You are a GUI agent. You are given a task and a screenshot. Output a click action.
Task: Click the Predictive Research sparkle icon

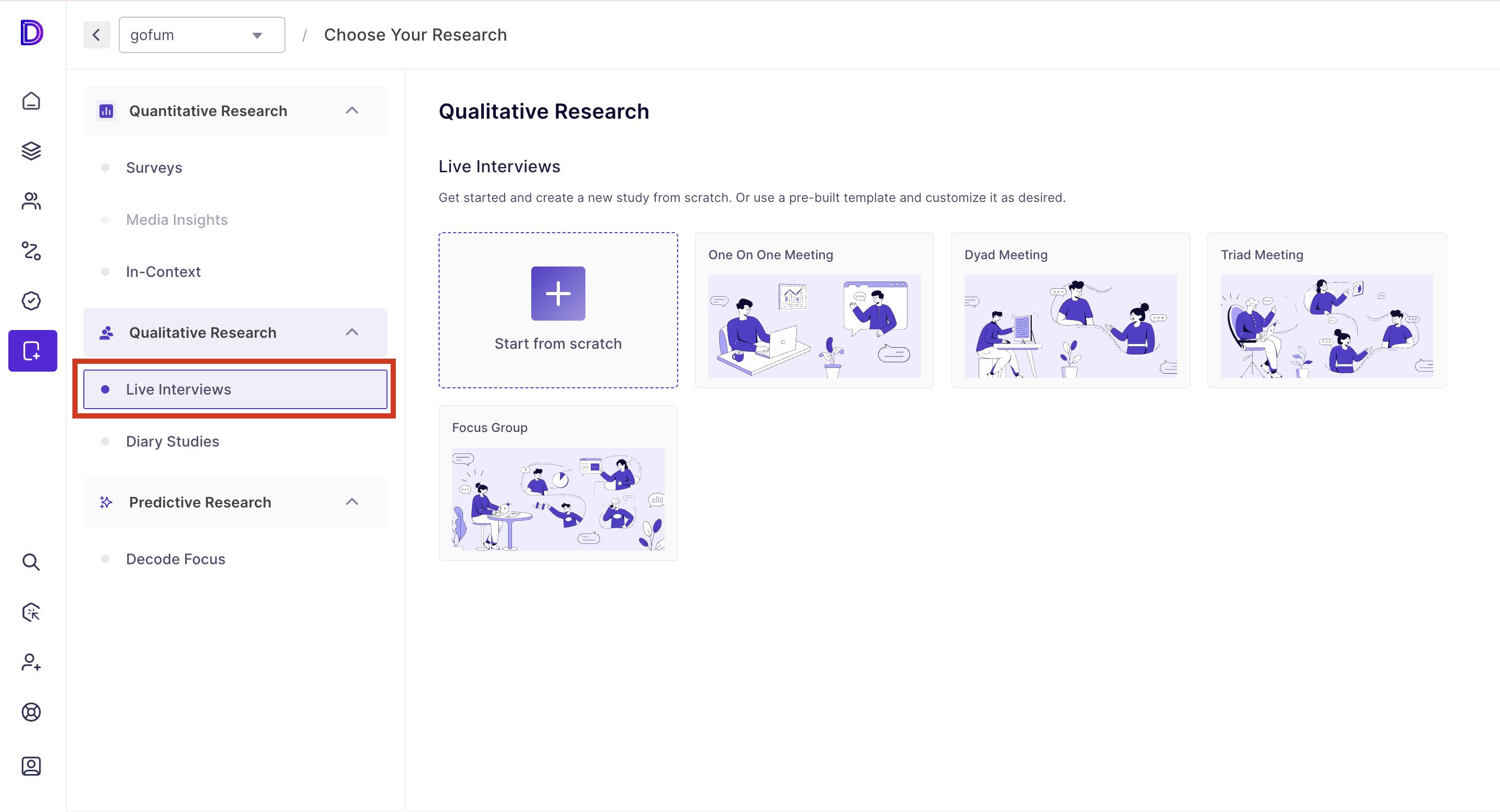coord(106,502)
